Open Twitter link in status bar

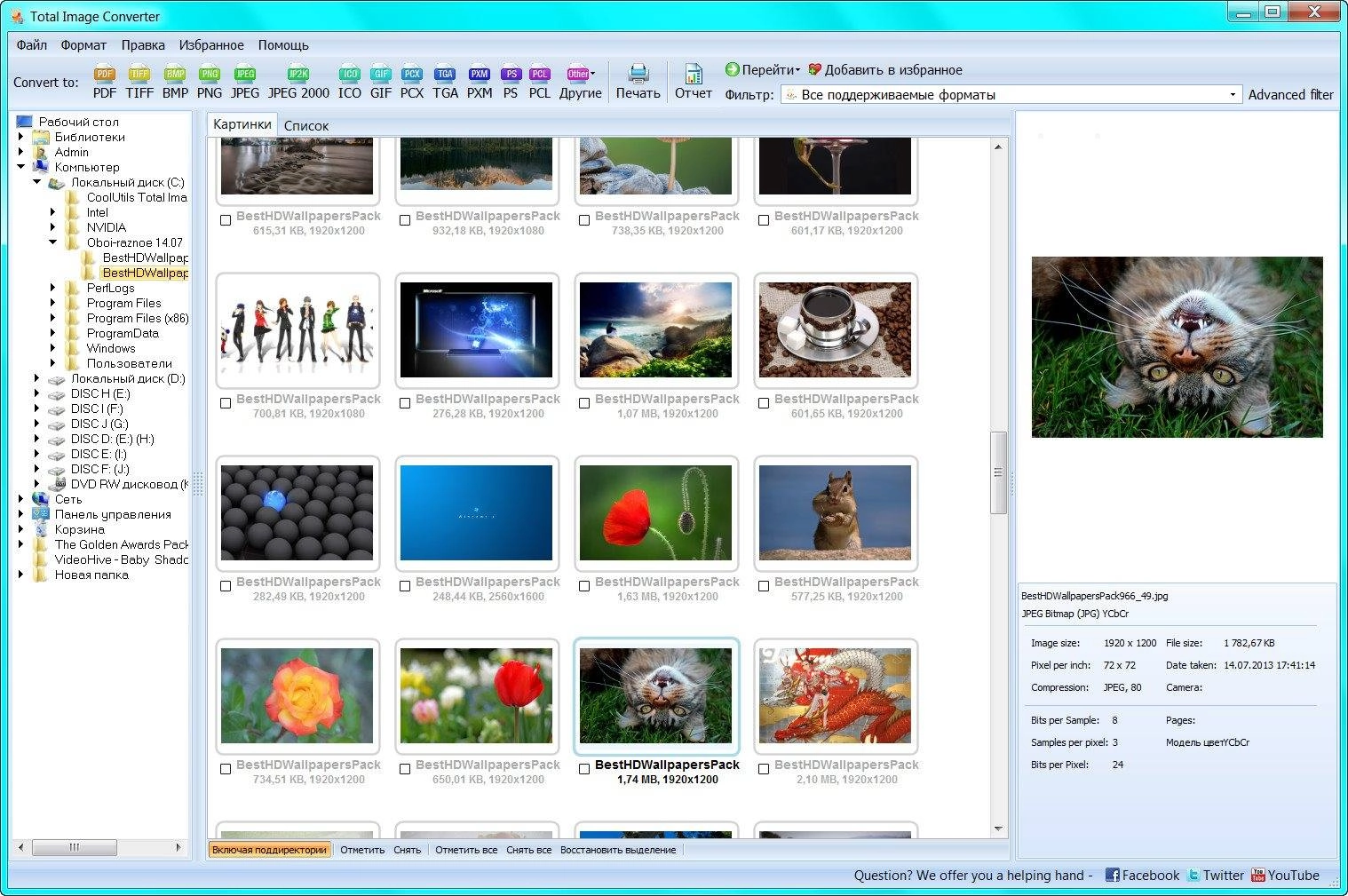point(1216,876)
